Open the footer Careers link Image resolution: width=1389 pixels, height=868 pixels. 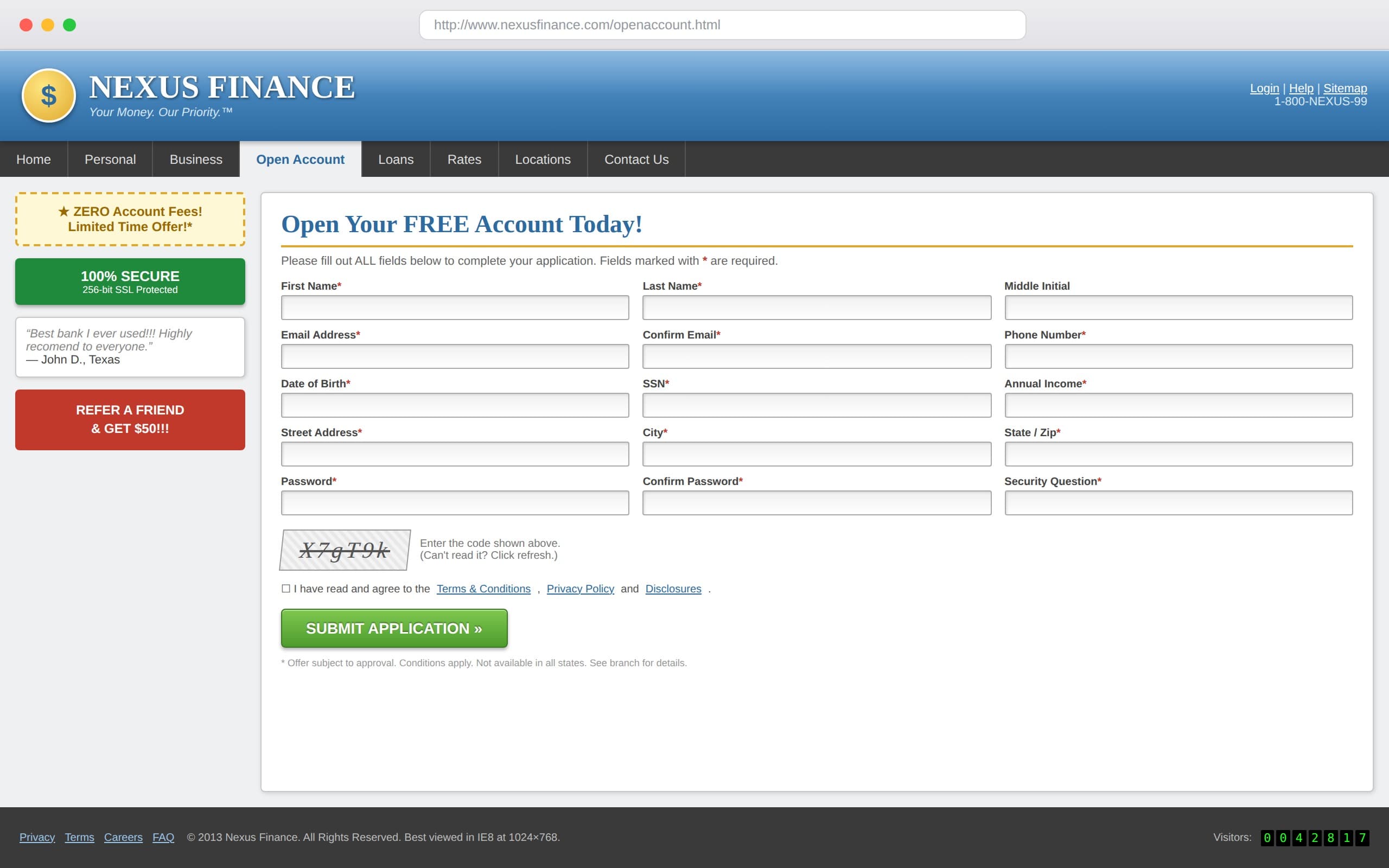click(123, 837)
